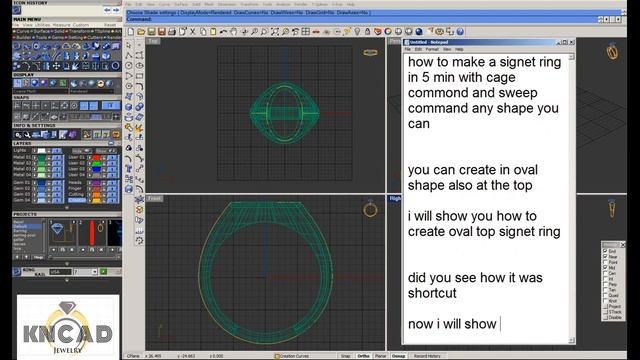Click Record History in the status bar

tap(427, 356)
